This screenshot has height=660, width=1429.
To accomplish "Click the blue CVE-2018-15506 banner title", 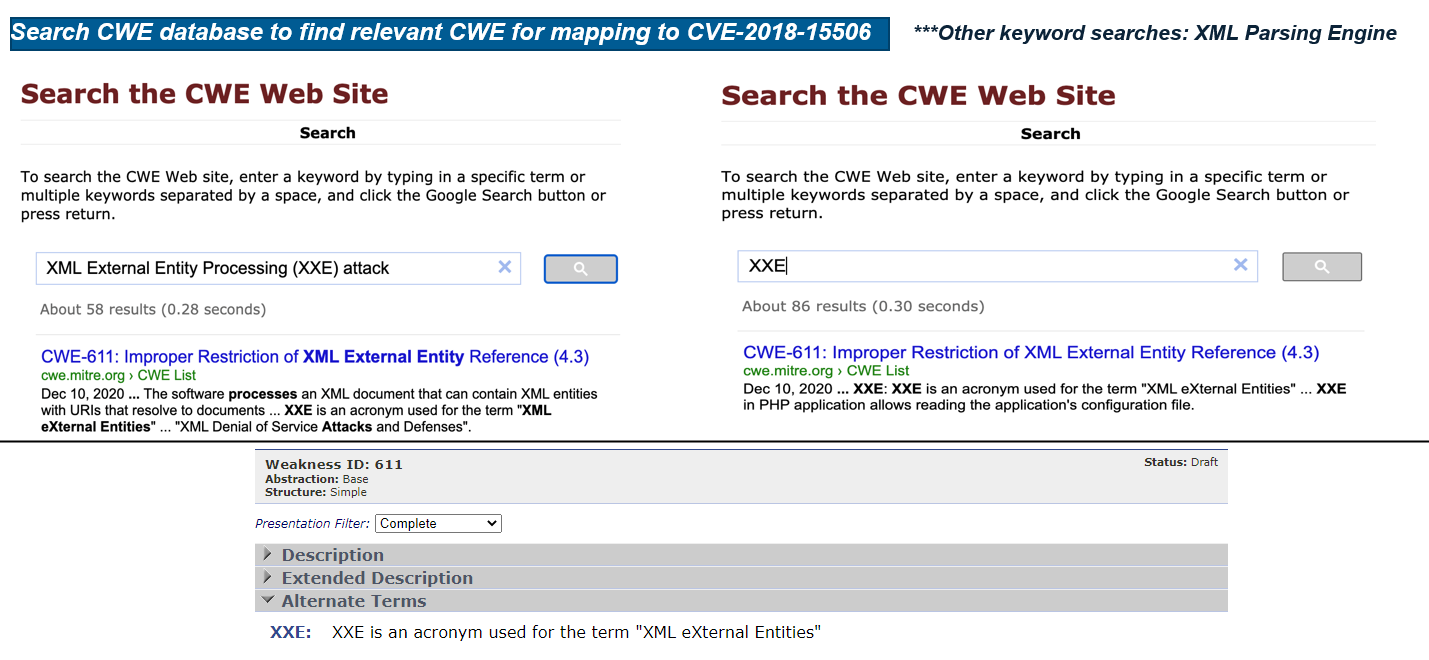I will click(x=449, y=32).
